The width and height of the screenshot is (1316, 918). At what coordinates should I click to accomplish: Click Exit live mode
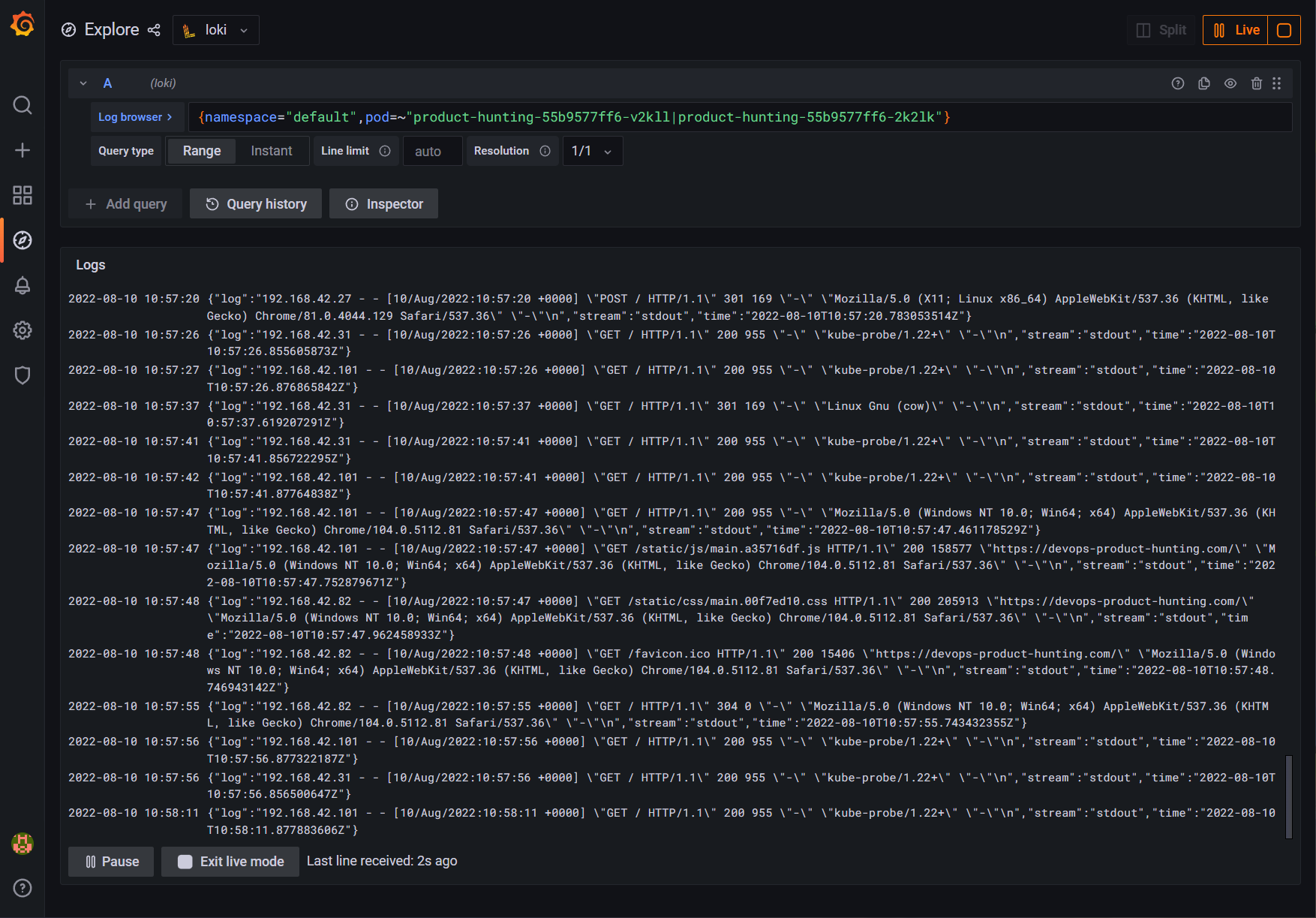coord(230,862)
